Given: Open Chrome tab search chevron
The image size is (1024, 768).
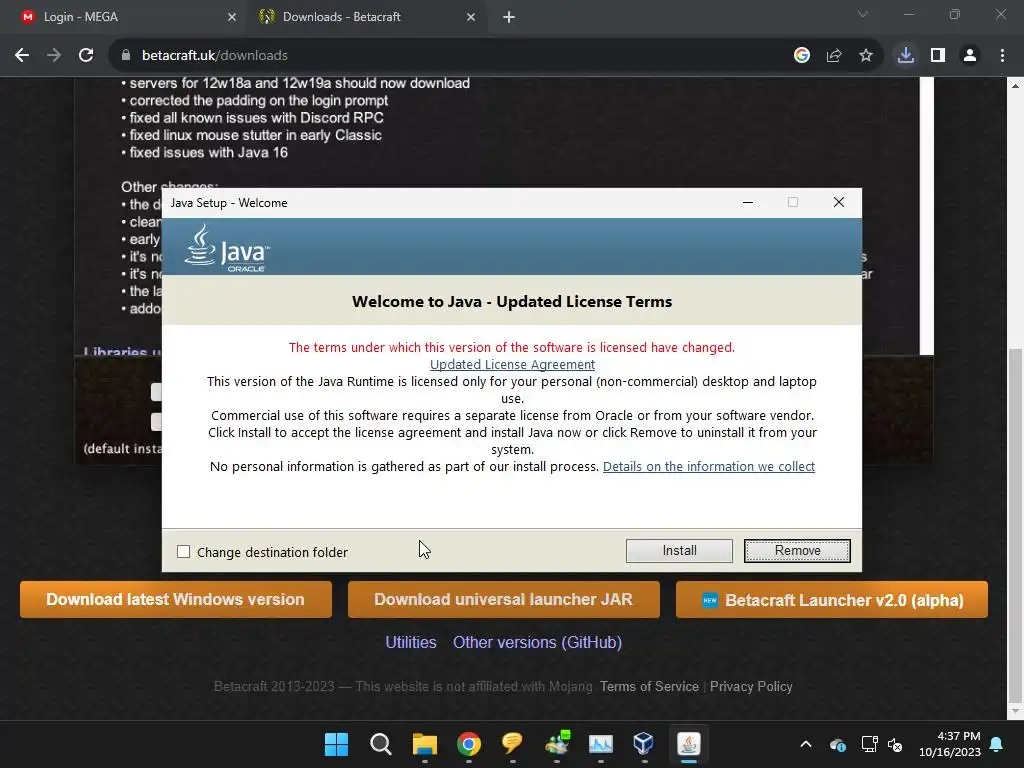Looking at the screenshot, I should pos(863,14).
